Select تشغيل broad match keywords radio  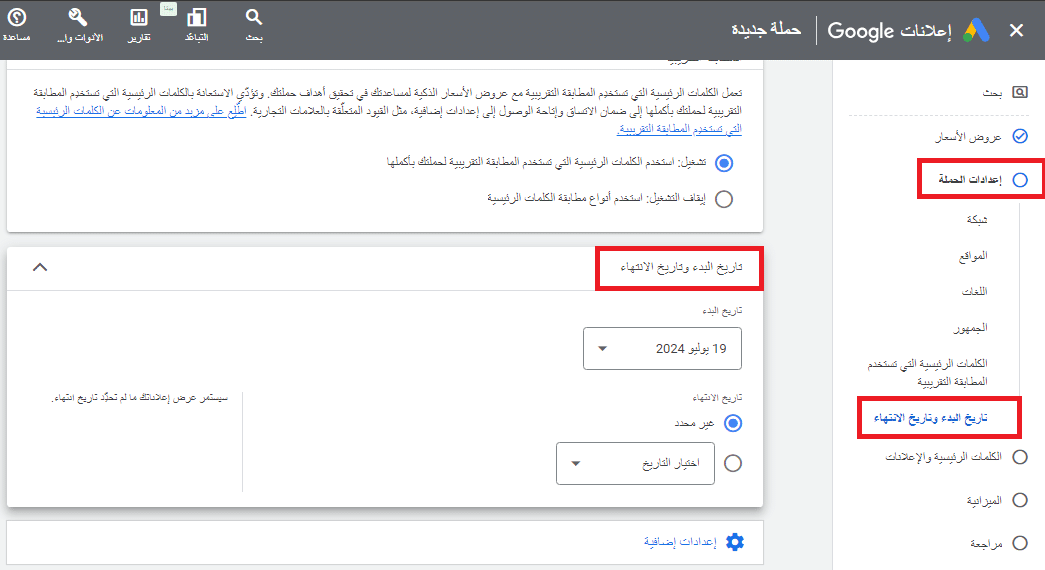coord(724,163)
